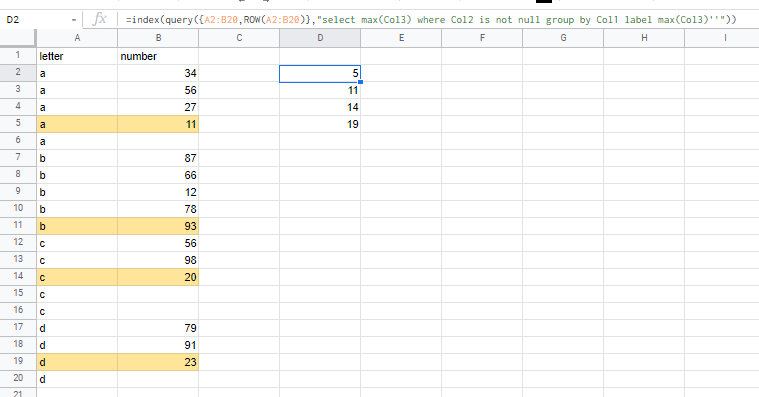Click highlighted cell B14 with value 20
759x397 pixels.
tap(158, 277)
